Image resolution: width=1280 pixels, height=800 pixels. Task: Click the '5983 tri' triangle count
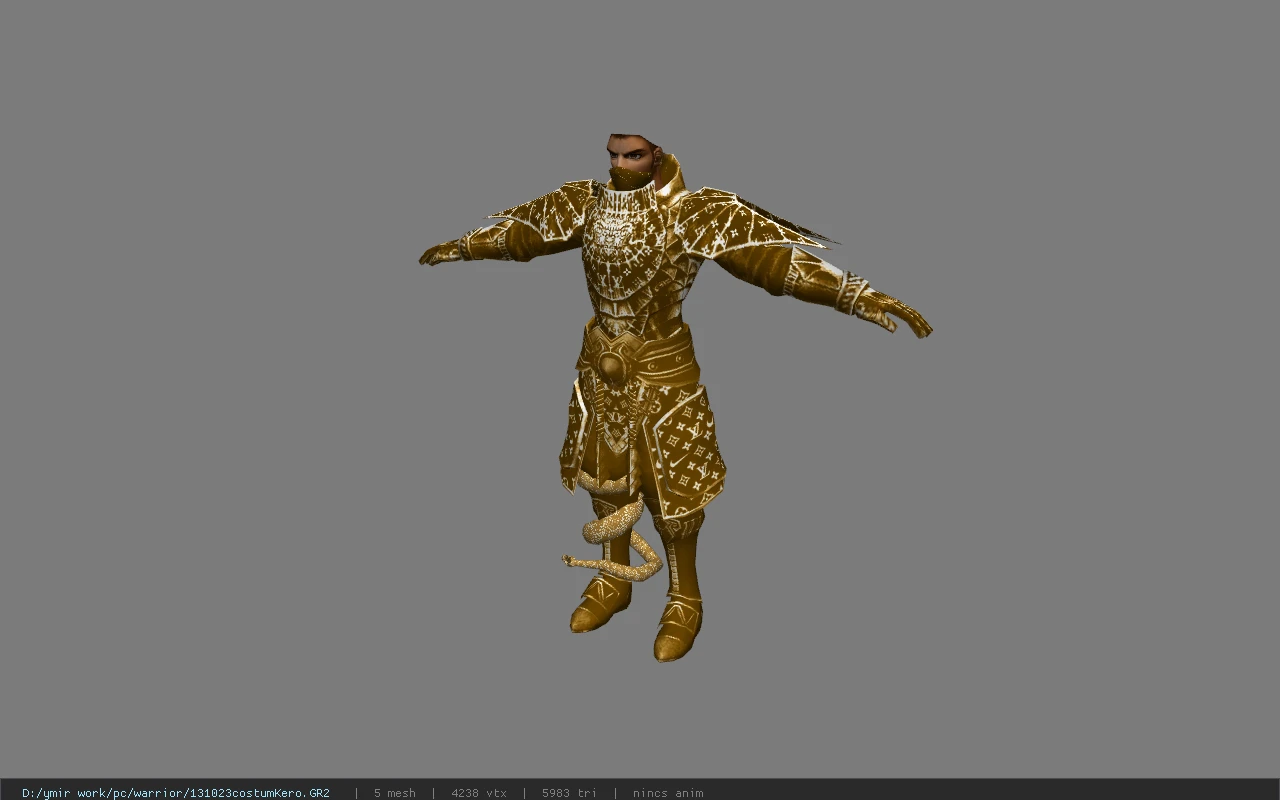(x=569, y=793)
